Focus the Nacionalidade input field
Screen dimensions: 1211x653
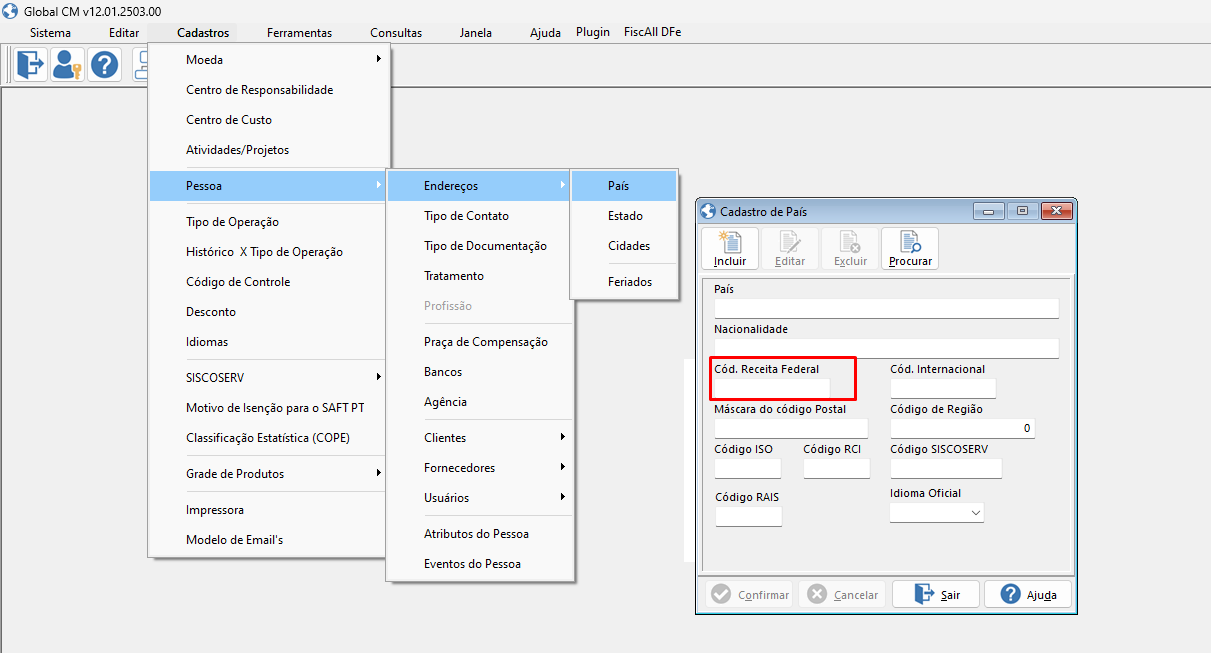(x=886, y=348)
